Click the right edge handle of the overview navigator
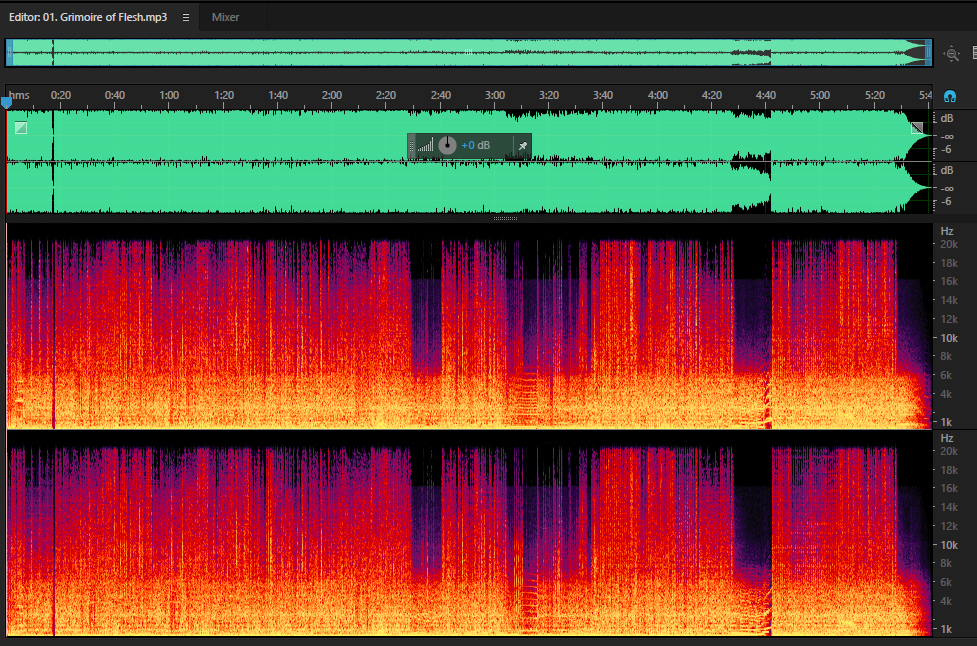The width and height of the screenshot is (977, 646). (928, 53)
